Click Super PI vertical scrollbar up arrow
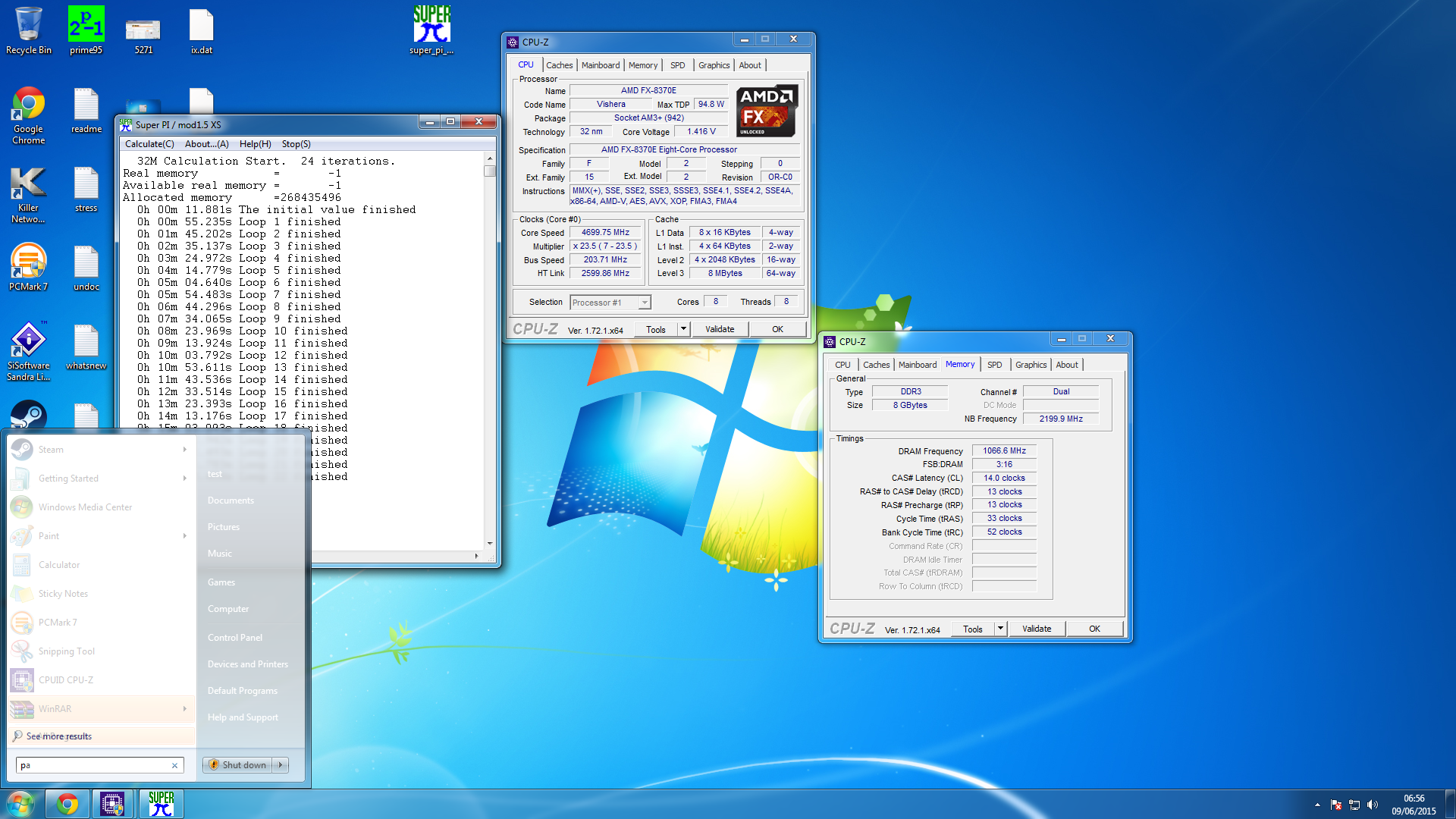The width and height of the screenshot is (1456, 819). point(490,158)
